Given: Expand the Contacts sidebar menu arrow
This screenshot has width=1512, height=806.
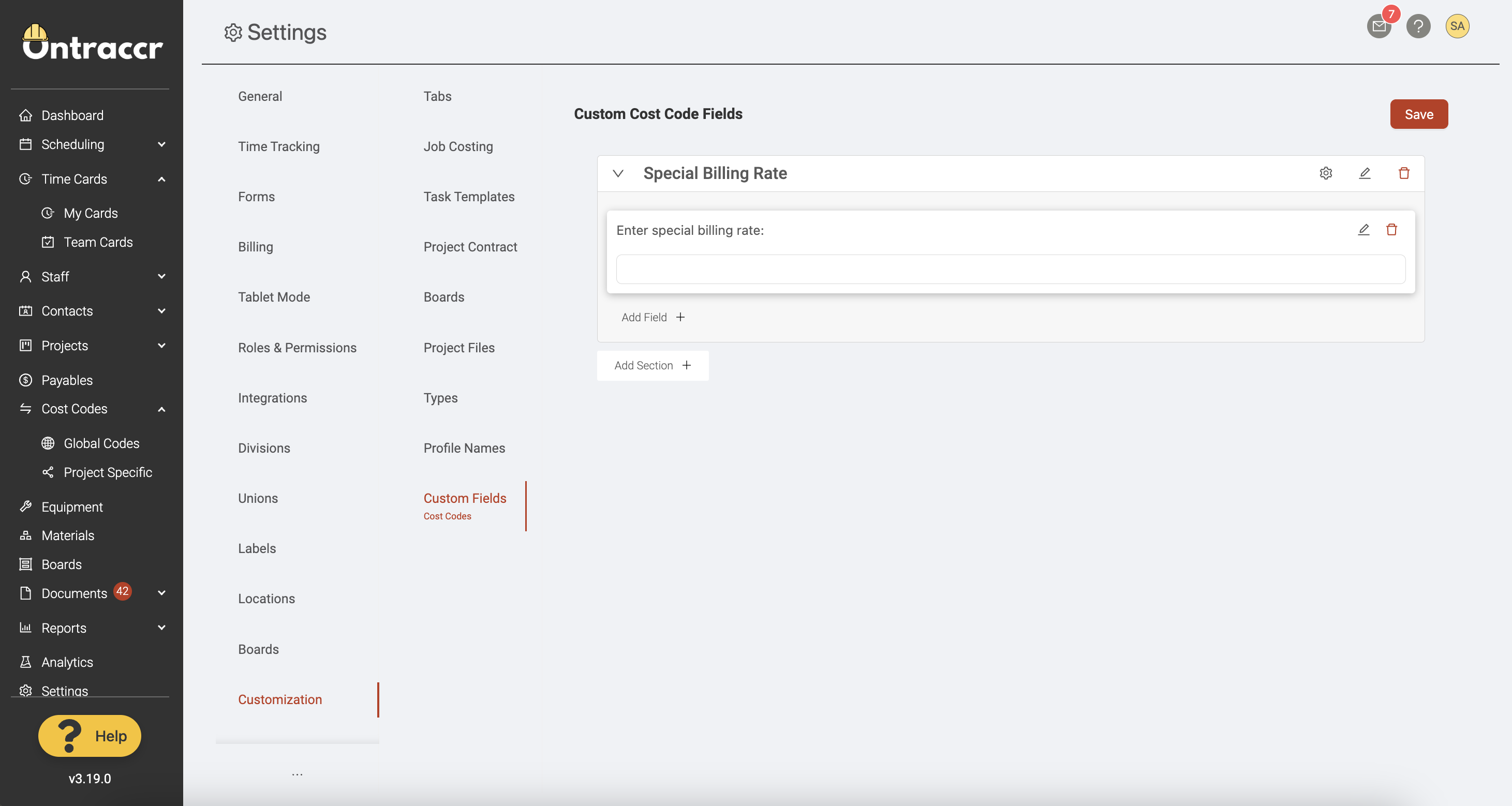Looking at the screenshot, I should coord(161,311).
